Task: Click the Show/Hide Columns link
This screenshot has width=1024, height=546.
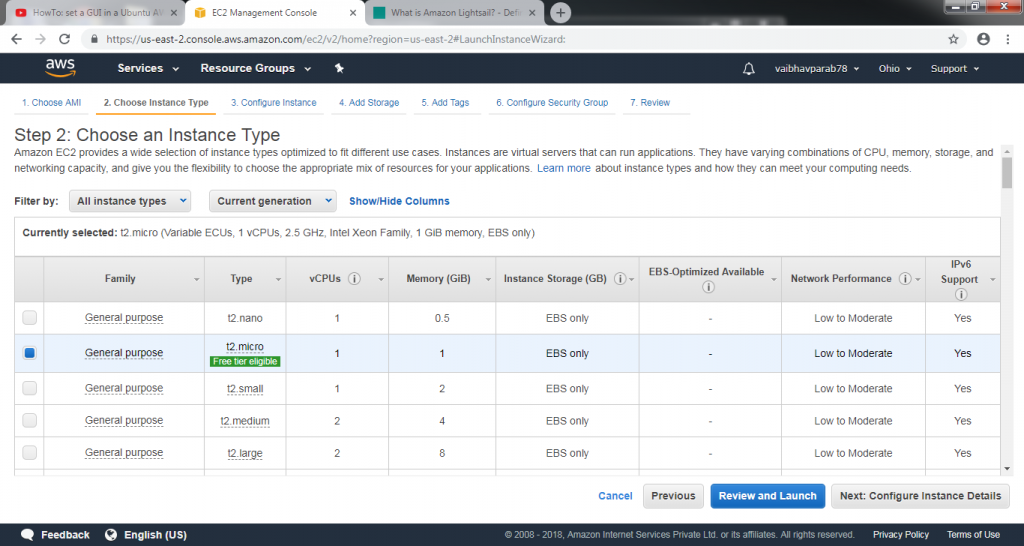Action: 399,201
